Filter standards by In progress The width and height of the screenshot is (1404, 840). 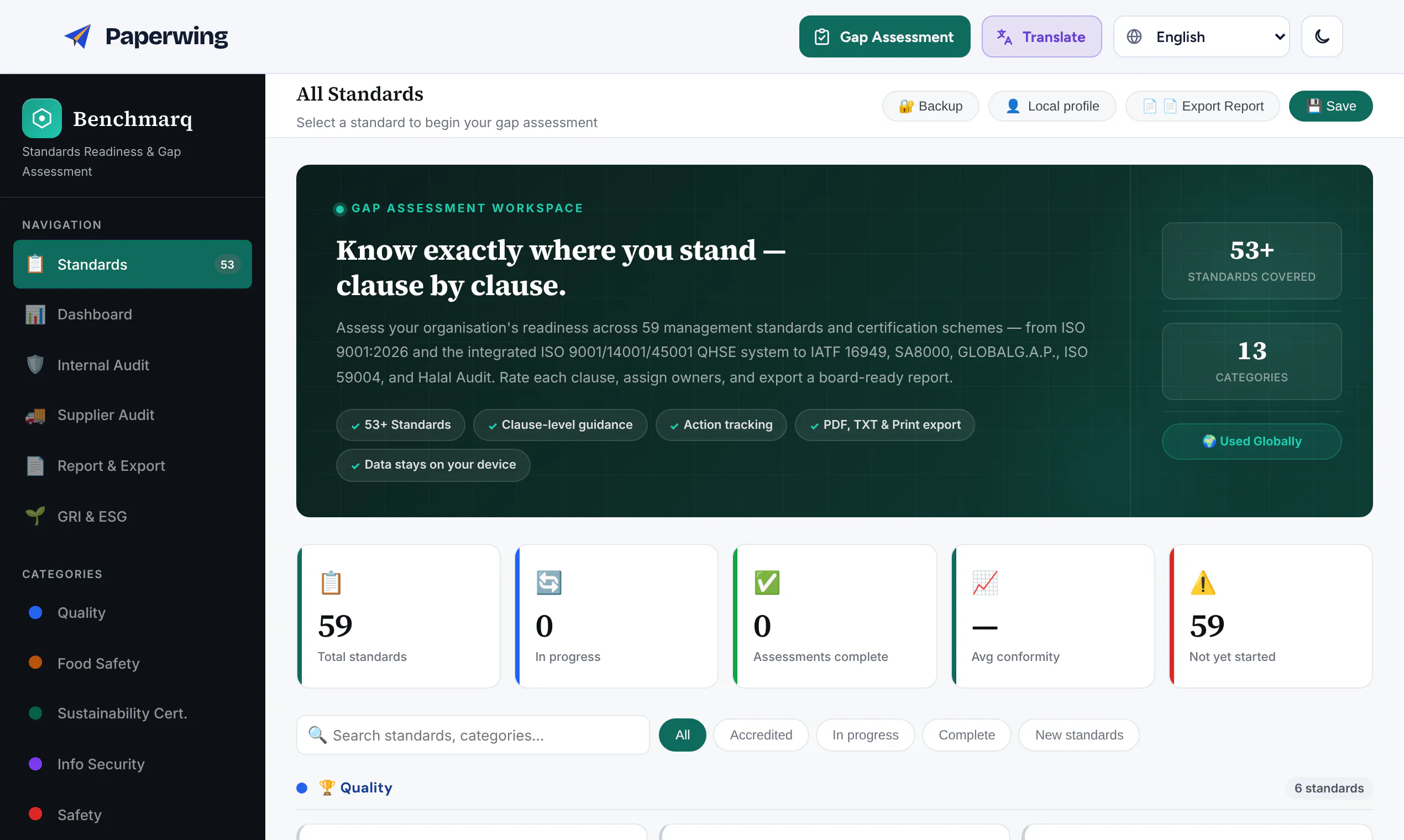865,734
